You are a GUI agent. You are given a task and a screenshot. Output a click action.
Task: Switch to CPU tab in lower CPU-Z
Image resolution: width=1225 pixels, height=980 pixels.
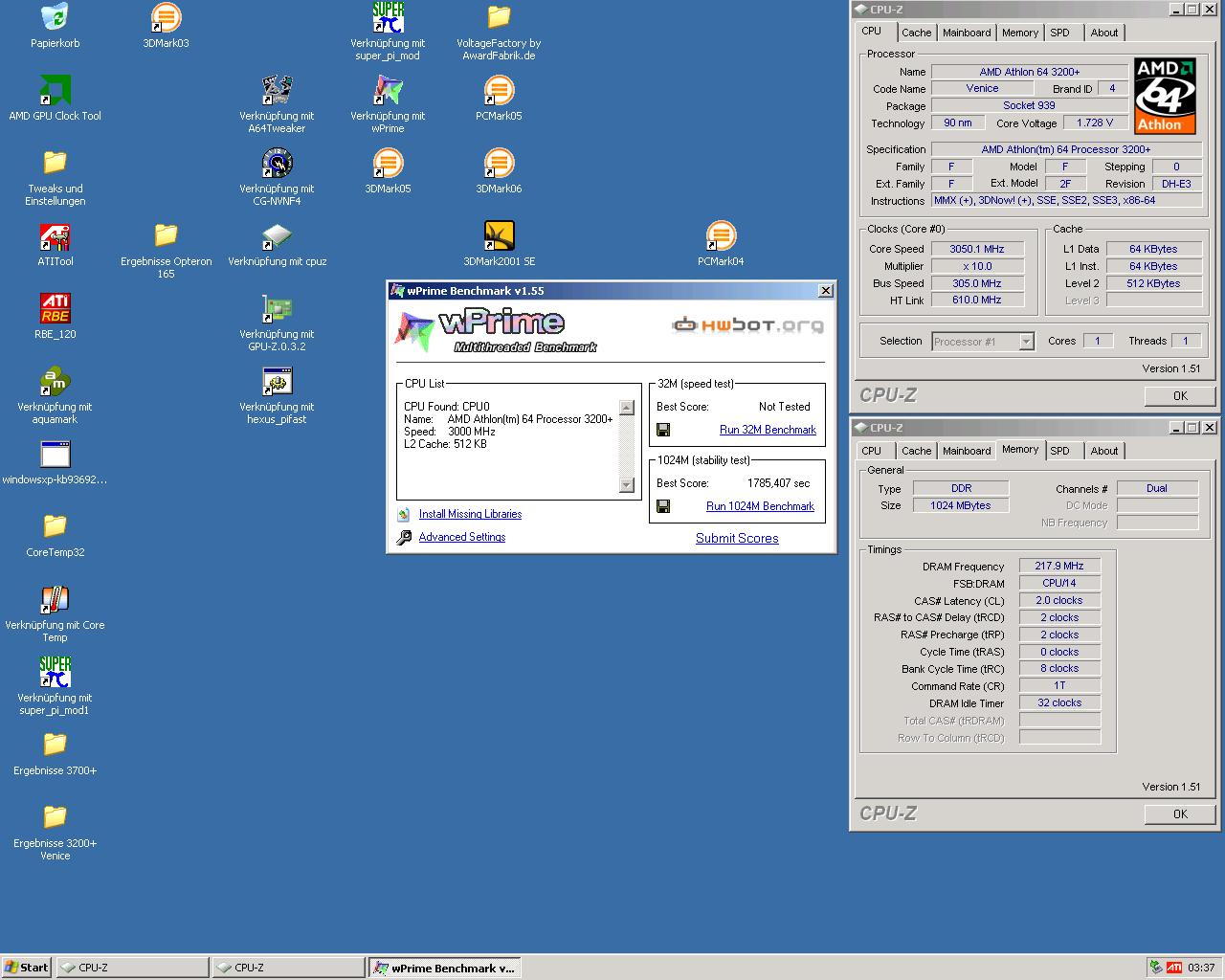coord(872,451)
